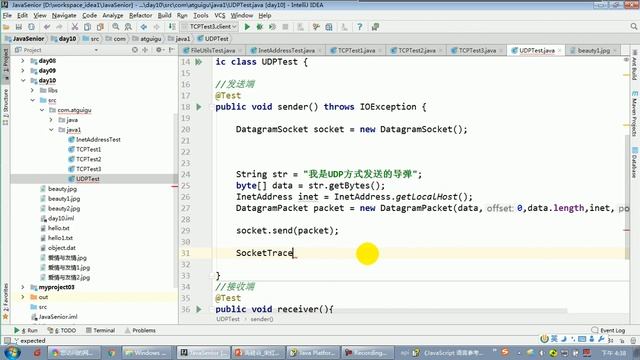Click the Synchronize toolbar icon
Viewport: 640px width, 360px height.
(x=31, y=27)
